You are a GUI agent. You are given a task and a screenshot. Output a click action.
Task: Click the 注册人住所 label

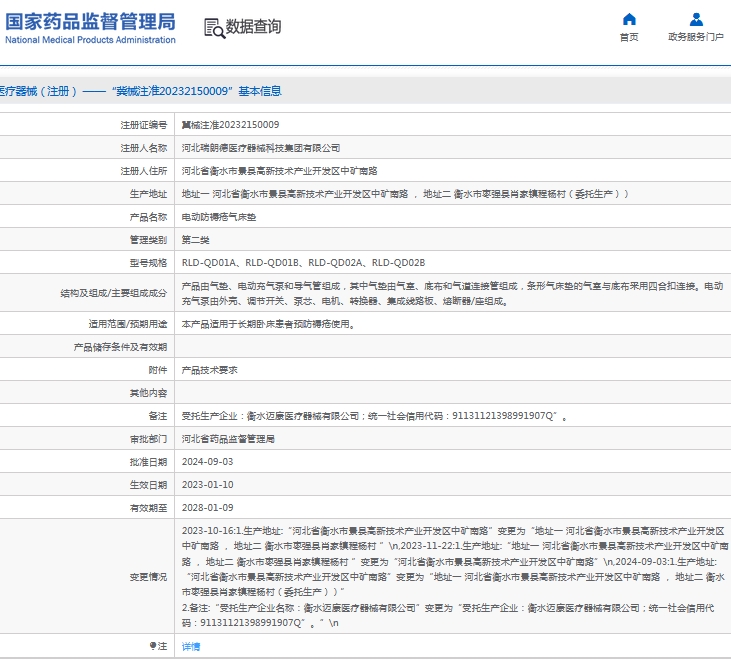(144, 171)
